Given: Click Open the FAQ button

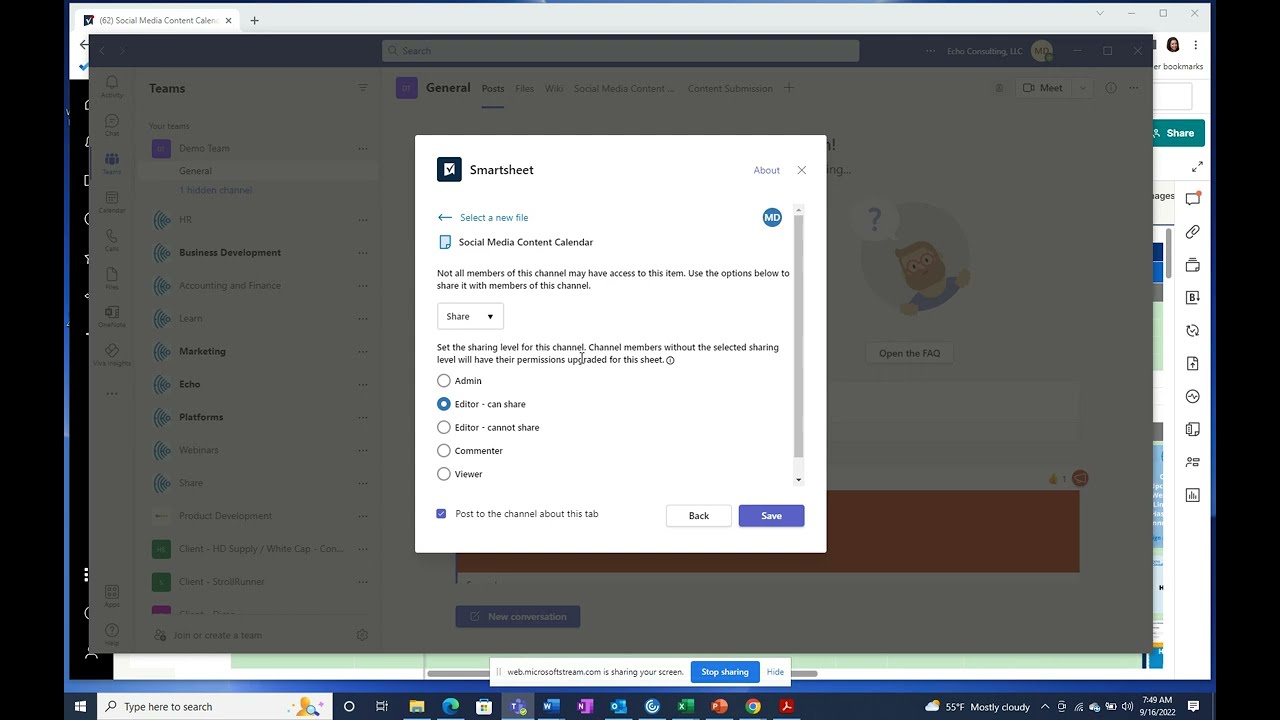Looking at the screenshot, I should (909, 353).
